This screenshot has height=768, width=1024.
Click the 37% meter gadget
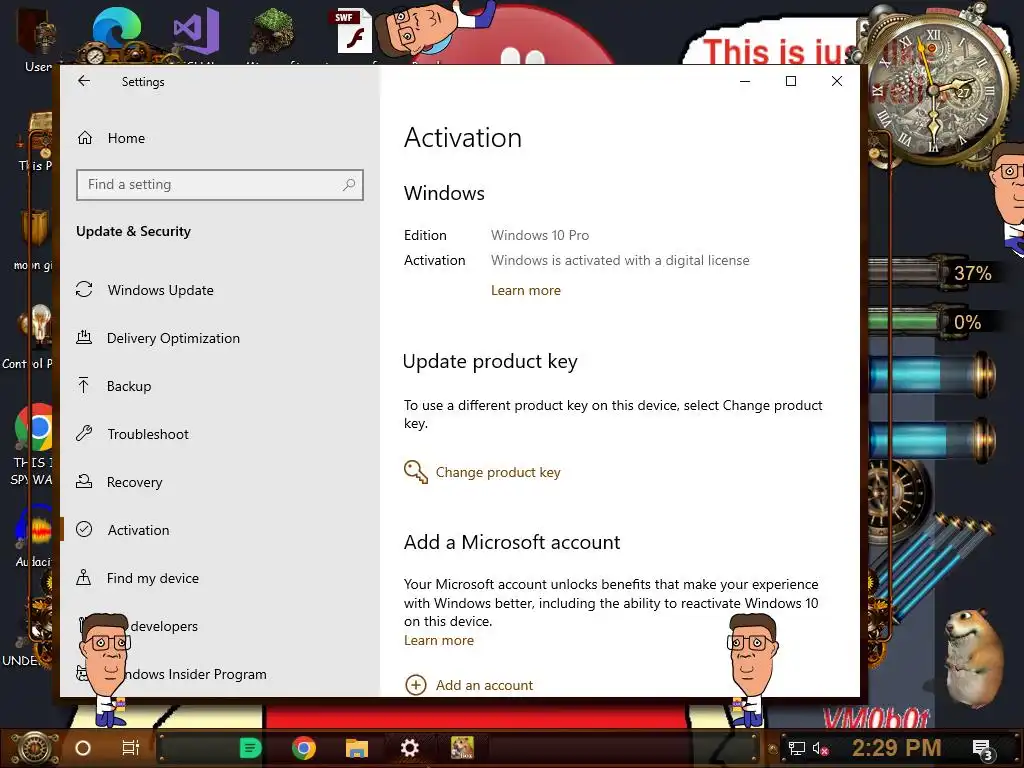[935, 272]
